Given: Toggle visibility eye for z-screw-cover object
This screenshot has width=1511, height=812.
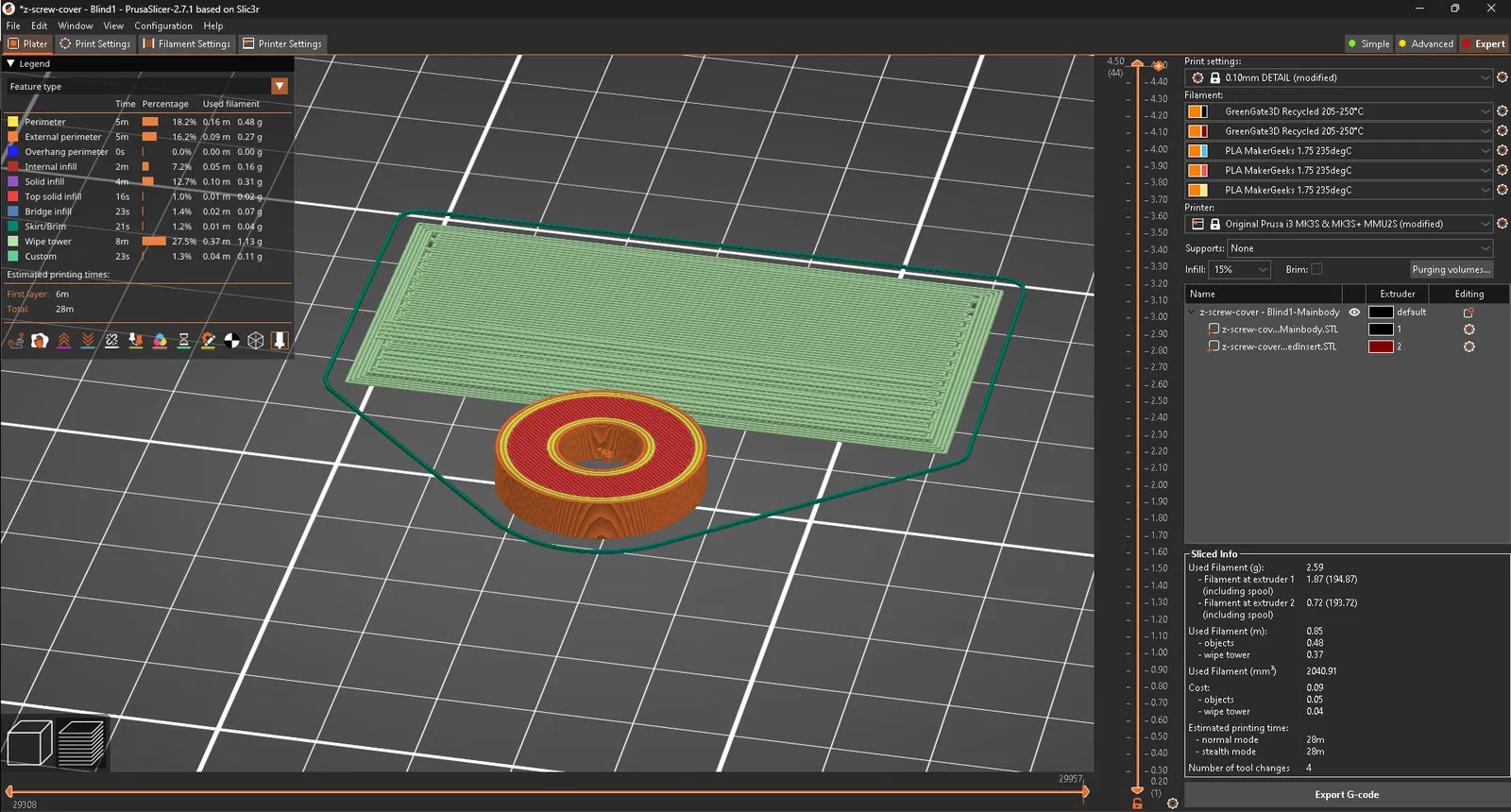Looking at the screenshot, I should (x=1354, y=313).
